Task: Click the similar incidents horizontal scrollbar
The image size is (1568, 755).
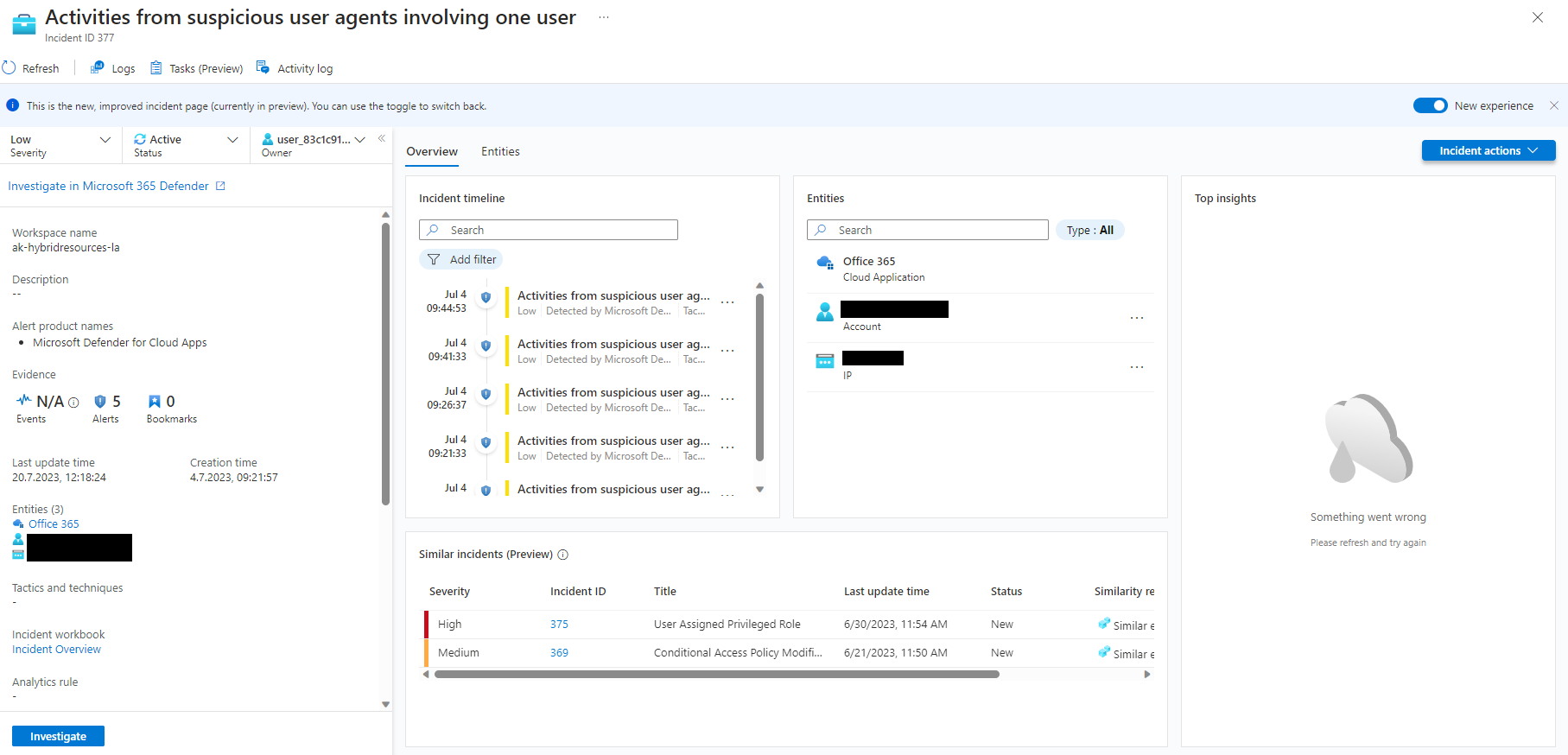Action: coord(717,674)
